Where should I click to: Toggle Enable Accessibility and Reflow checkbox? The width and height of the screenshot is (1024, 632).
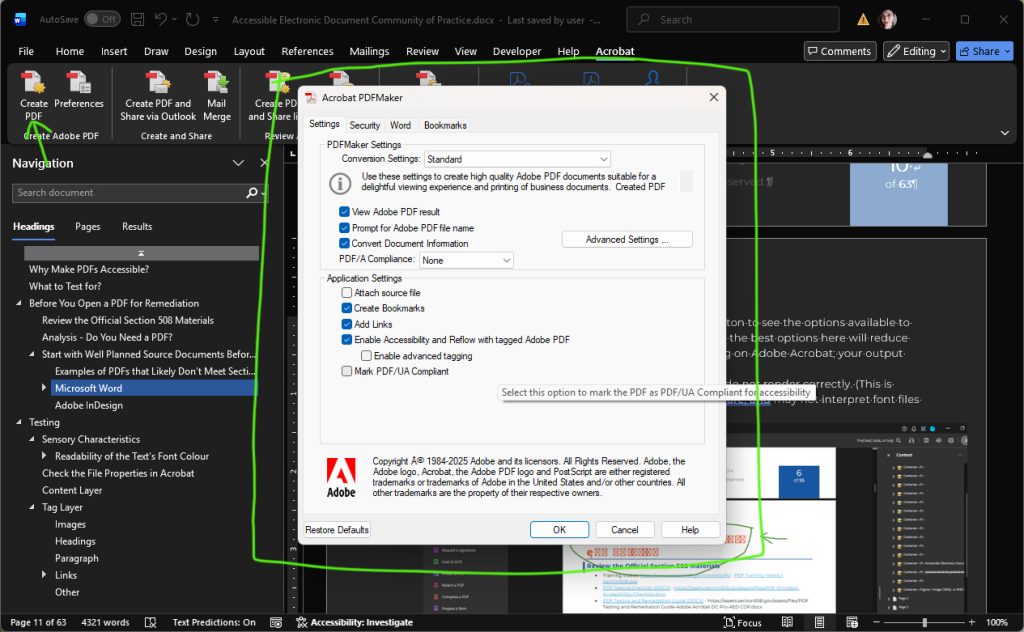pos(347,340)
